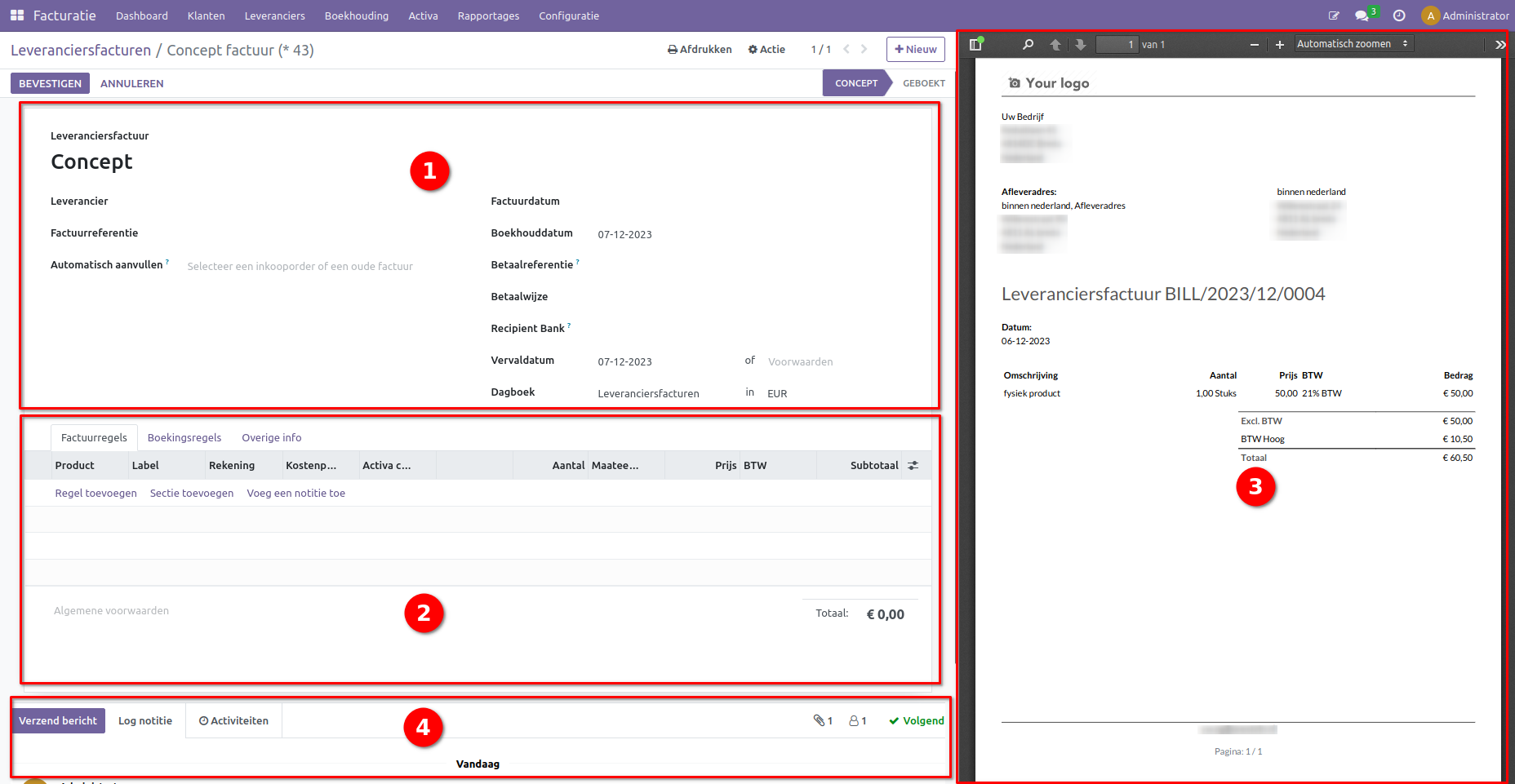Open the activities clock icon in top bar

[1399, 16]
